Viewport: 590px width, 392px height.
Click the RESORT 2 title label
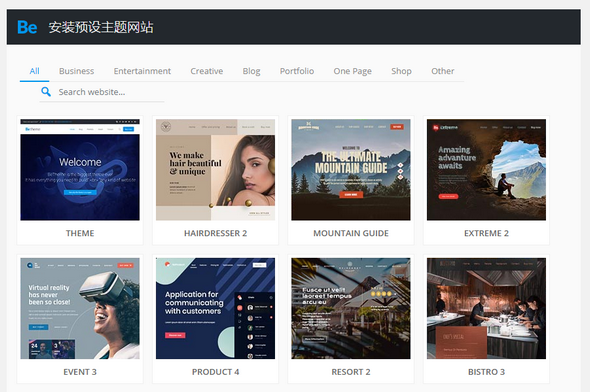[x=351, y=372]
